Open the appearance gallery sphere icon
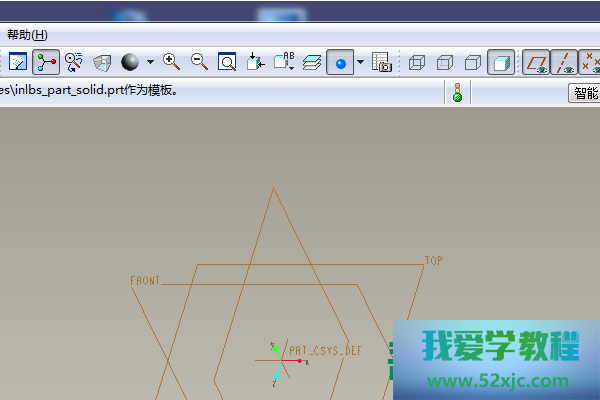Image resolution: width=600 pixels, height=400 pixels. click(130, 62)
